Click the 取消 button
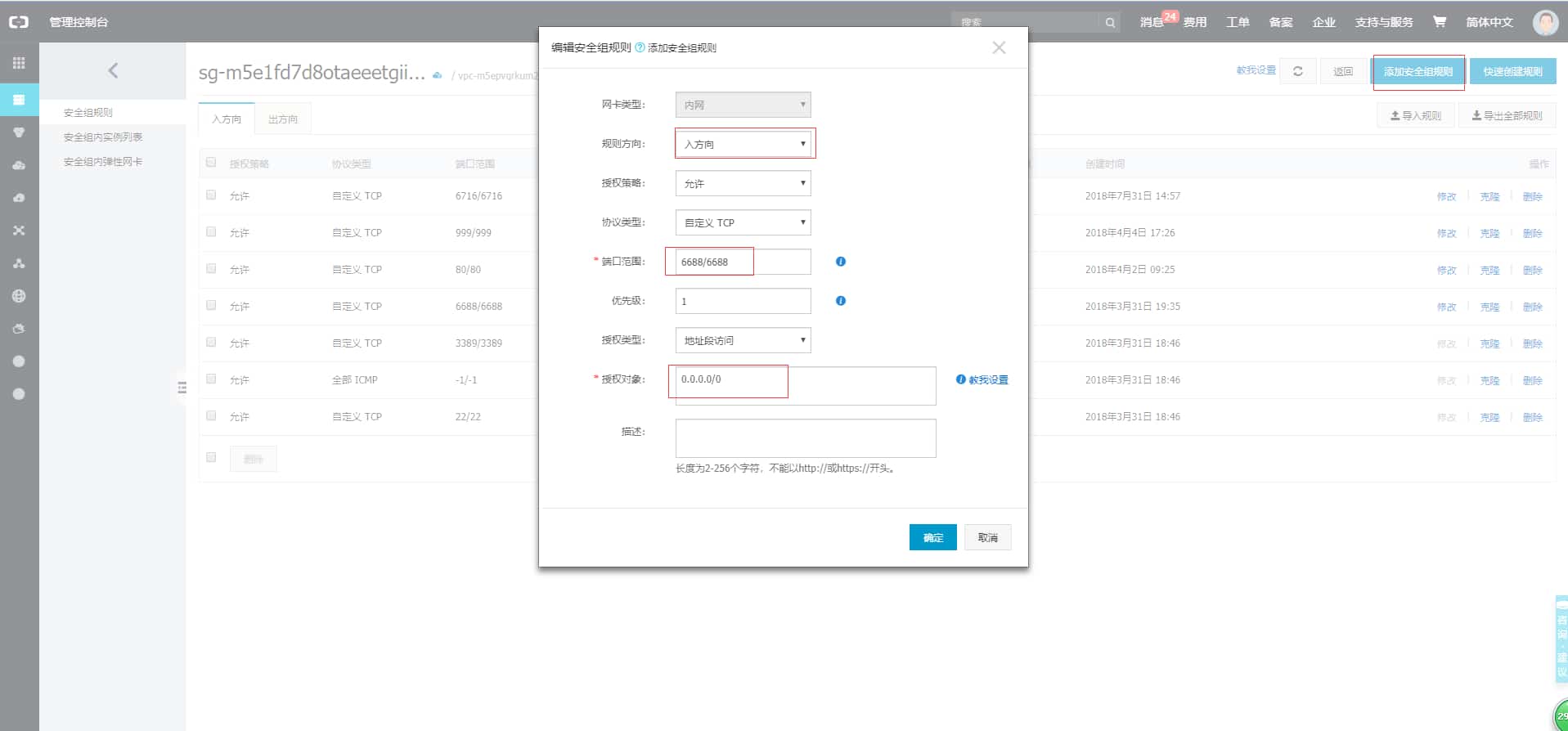1568x731 pixels. point(987,537)
